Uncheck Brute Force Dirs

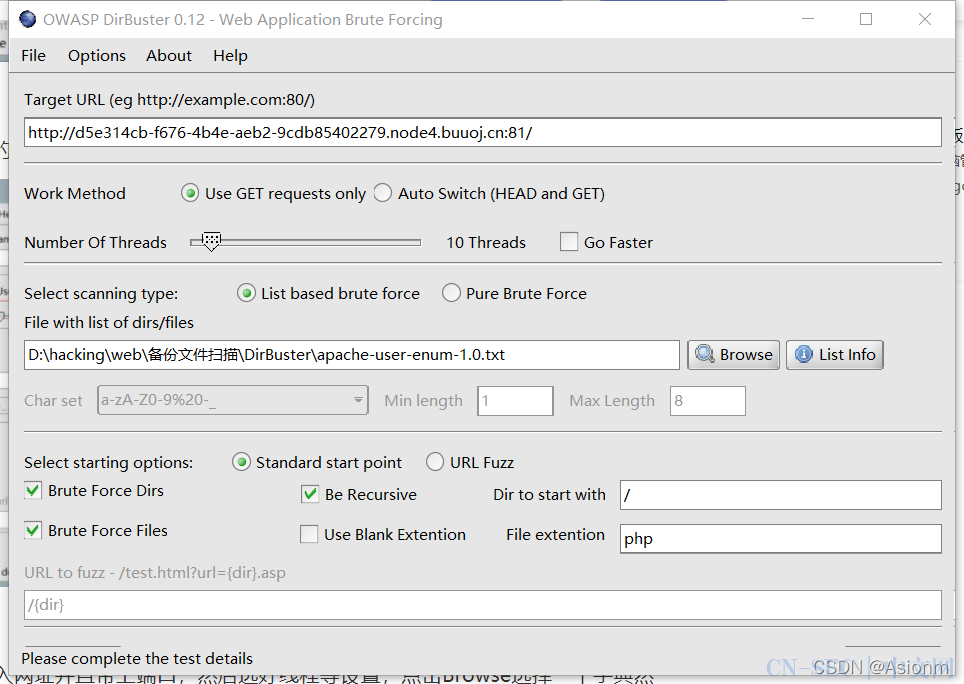[x=34, y=491]
